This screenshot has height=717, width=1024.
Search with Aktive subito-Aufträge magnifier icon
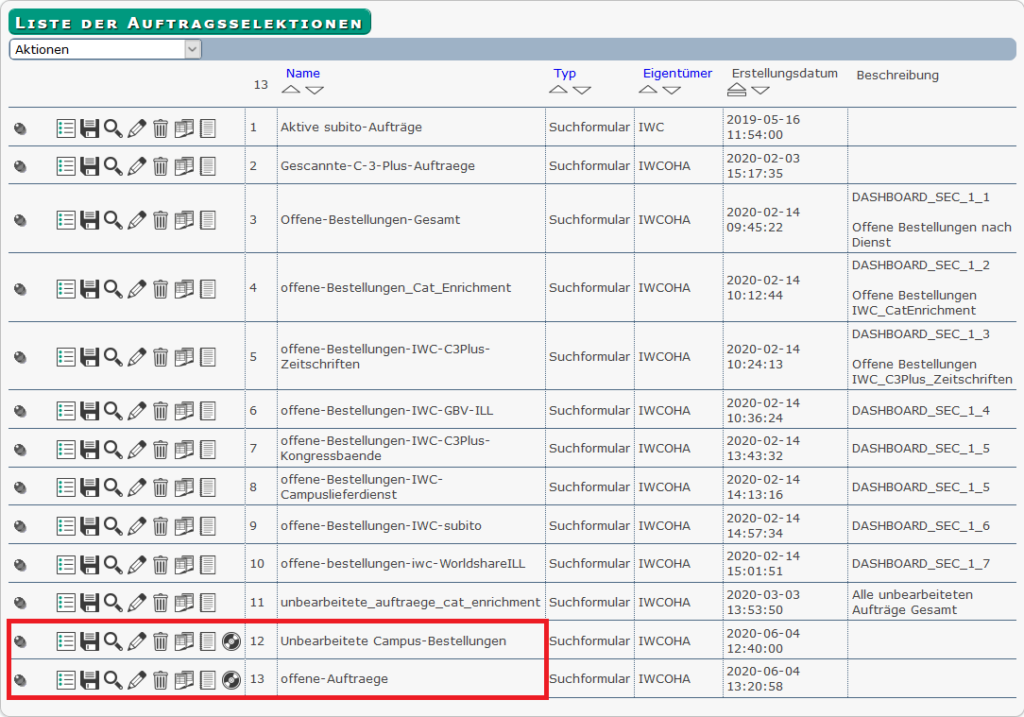coord(113,128)
